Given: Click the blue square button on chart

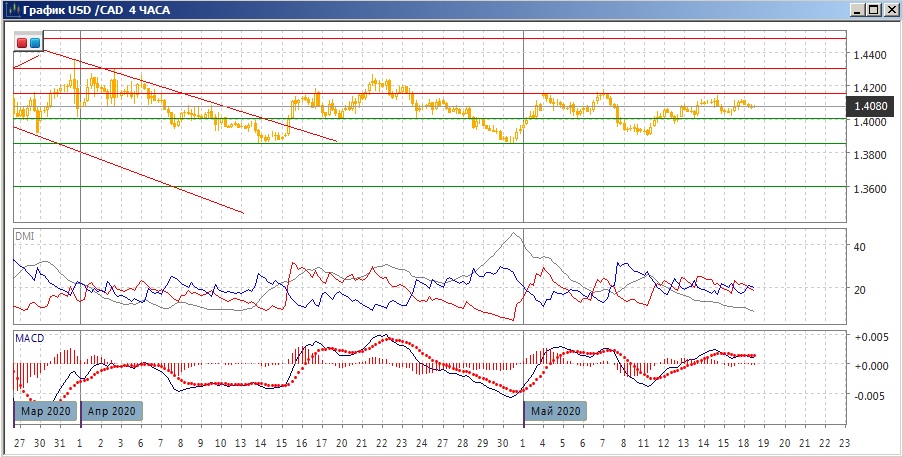Looking at the screenshot, I should click(35, 43).
